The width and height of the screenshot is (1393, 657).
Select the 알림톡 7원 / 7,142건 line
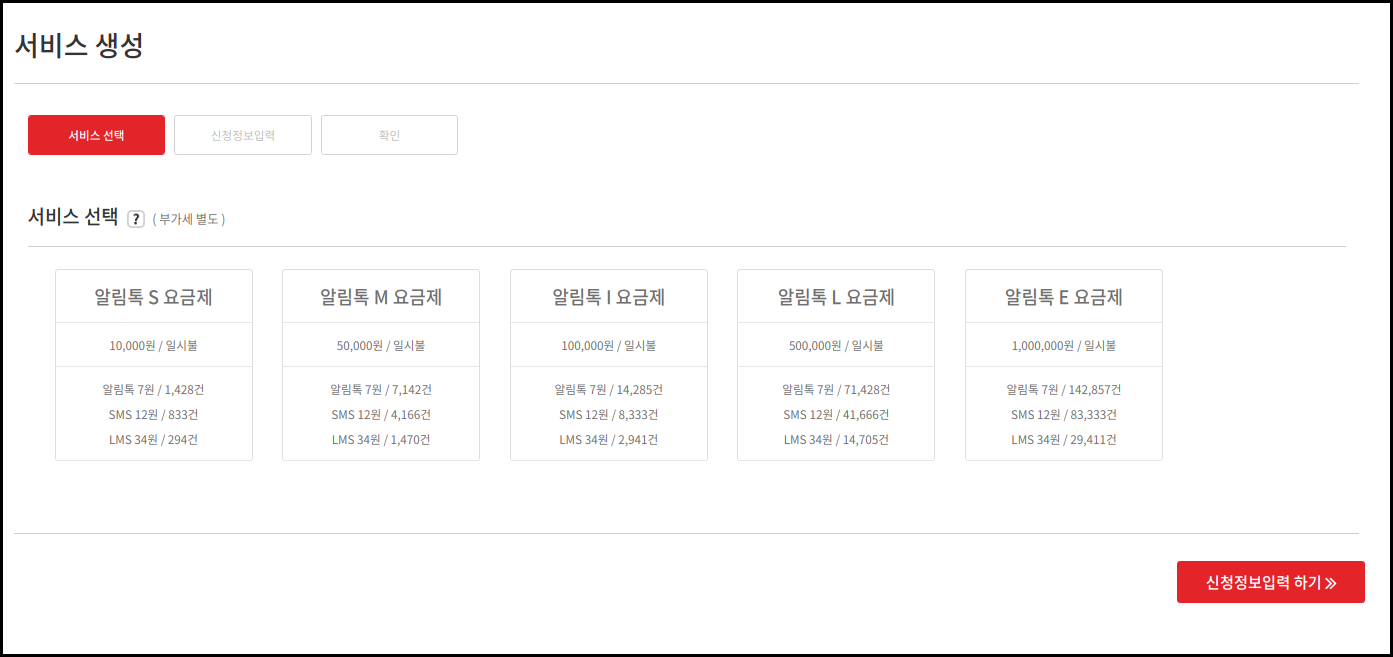(381, 390)
